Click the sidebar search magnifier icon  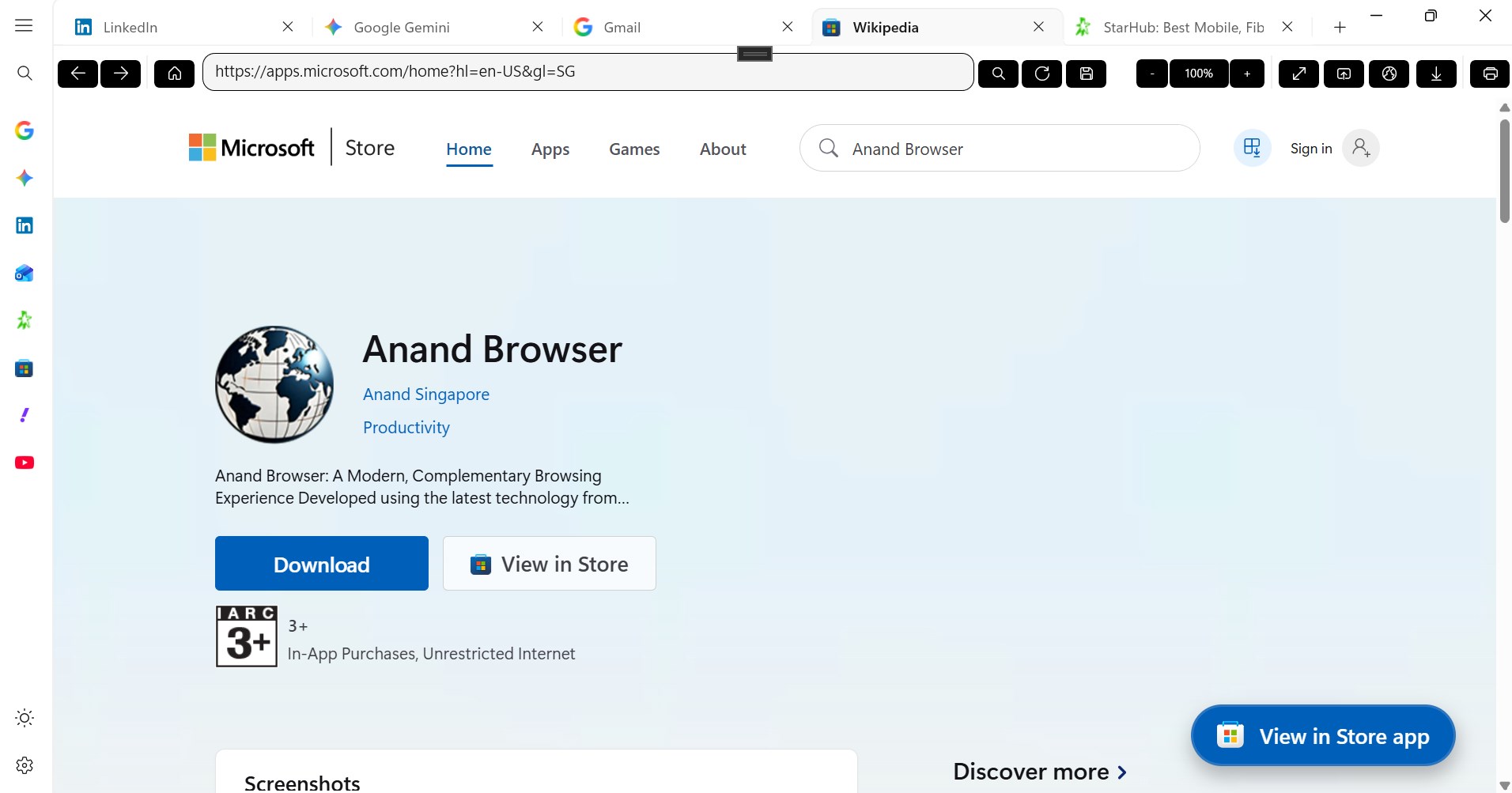[25, 74]
